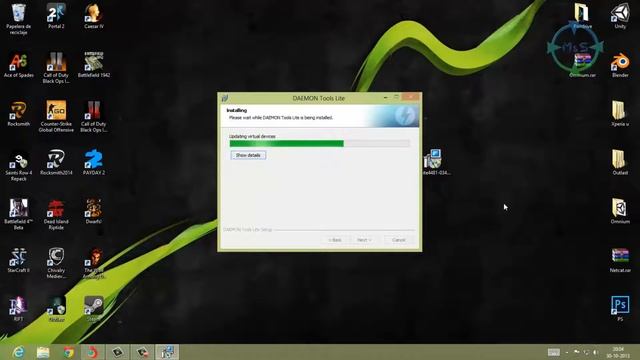Click the installer setup icon in taskbar
The image size is (640, 360).
click(167, 352)
